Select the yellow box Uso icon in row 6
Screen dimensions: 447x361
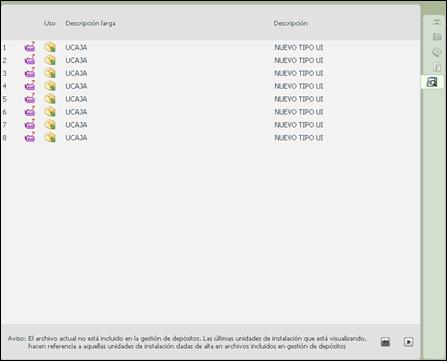50,111
